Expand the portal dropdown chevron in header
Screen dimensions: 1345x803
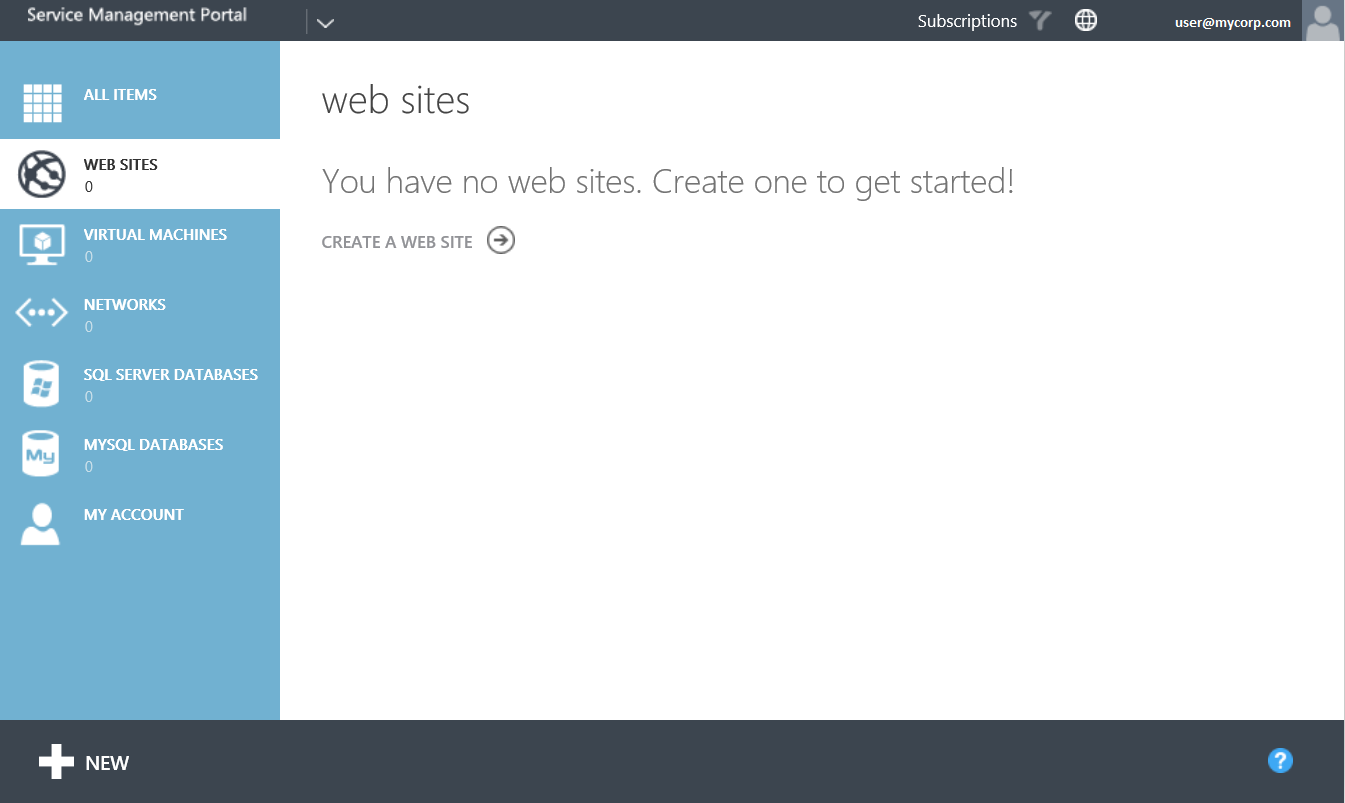[325, 23]
